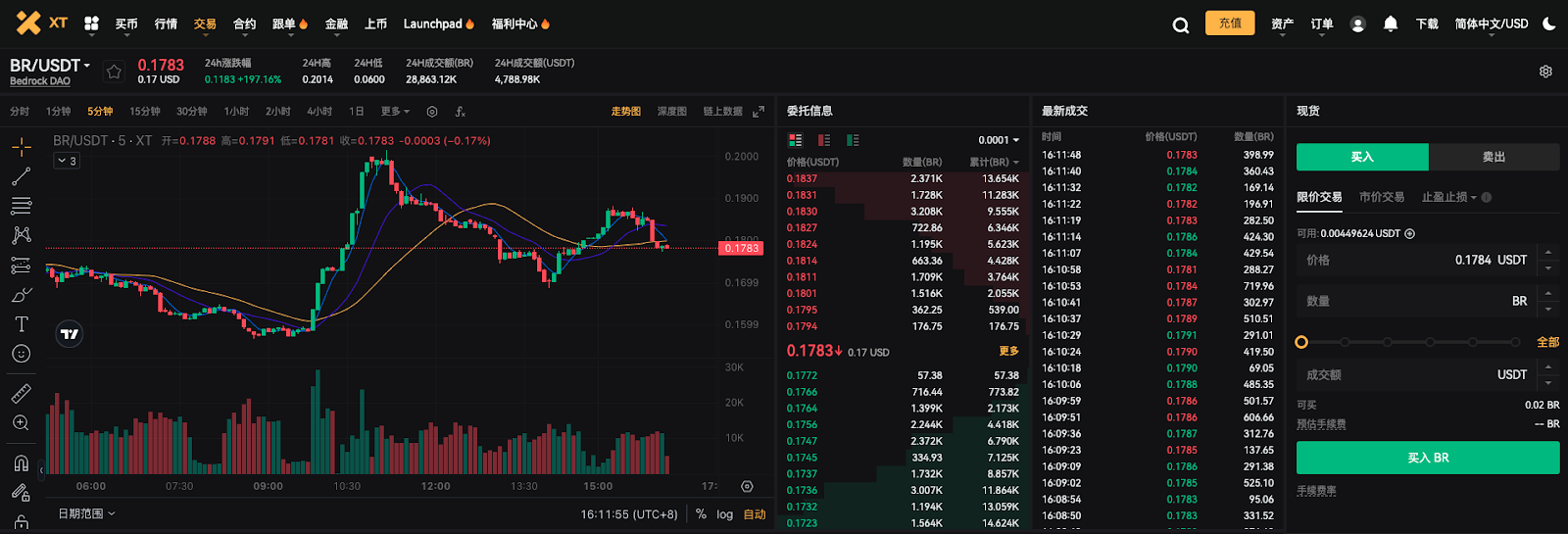The width and height of the screenshot is (1568, 534).
Task: Open the search magnifier in header
Action: [1181, 24]
